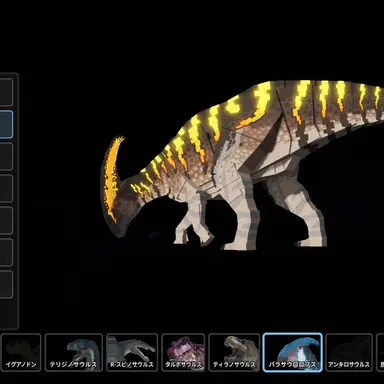The width and height of the screenshot is (384, 384).
Task: Select the タルボサウルス dinosaur thumbnail
Action: coord(183,352)
